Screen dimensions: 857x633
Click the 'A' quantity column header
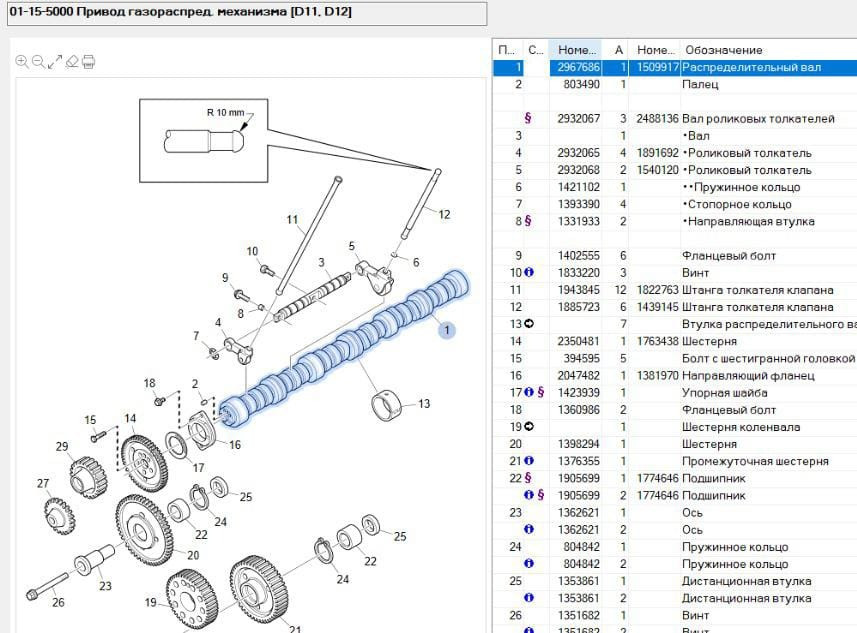click(x=619, y=50)
